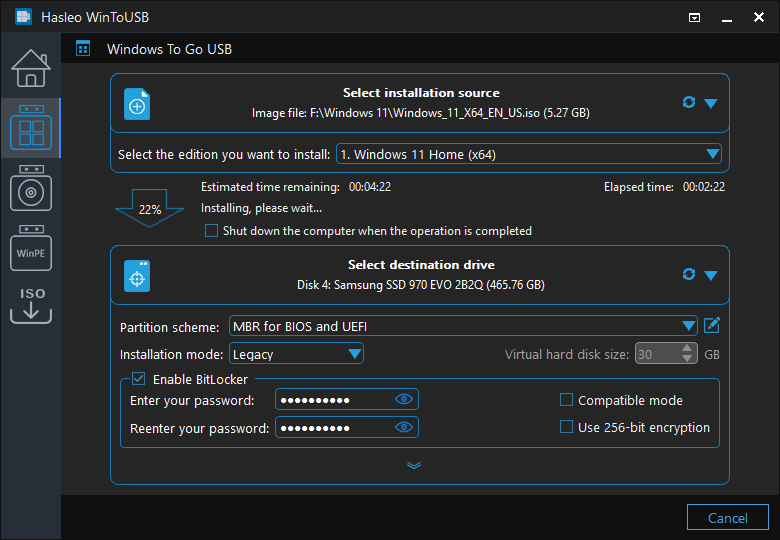Click the Cancel button

(x=727, y=518)
